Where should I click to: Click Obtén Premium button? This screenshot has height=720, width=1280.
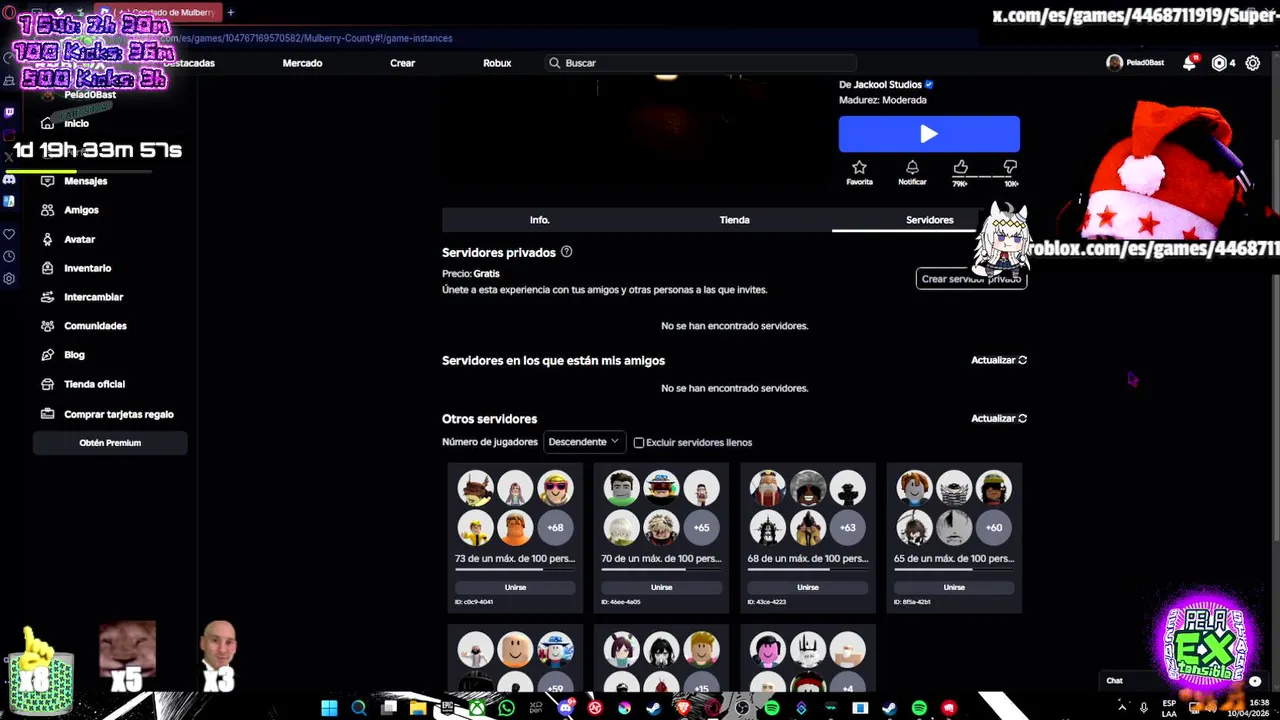110,443
